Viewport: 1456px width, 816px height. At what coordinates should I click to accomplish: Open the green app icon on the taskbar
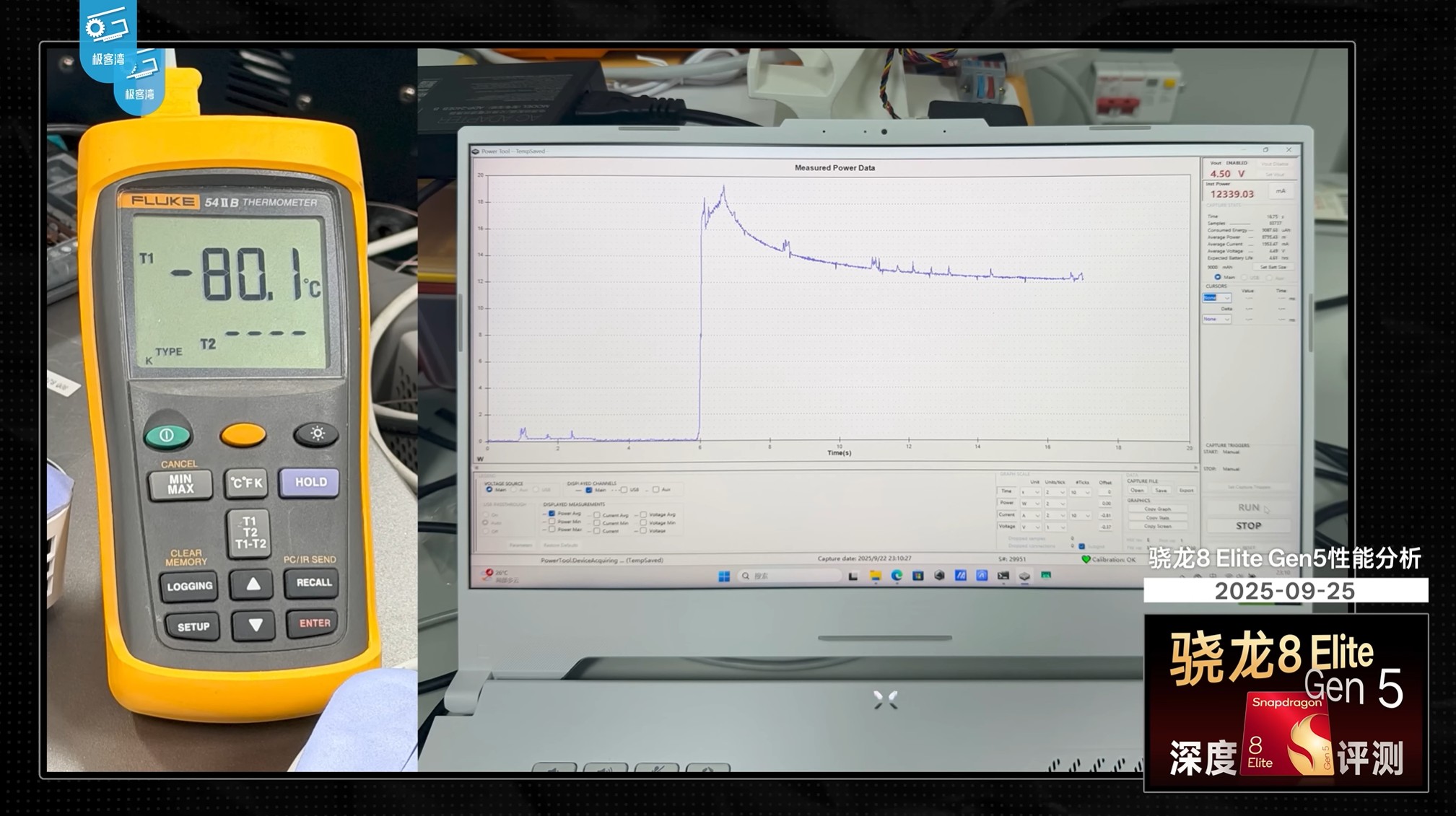click(x=1046, y=576)
